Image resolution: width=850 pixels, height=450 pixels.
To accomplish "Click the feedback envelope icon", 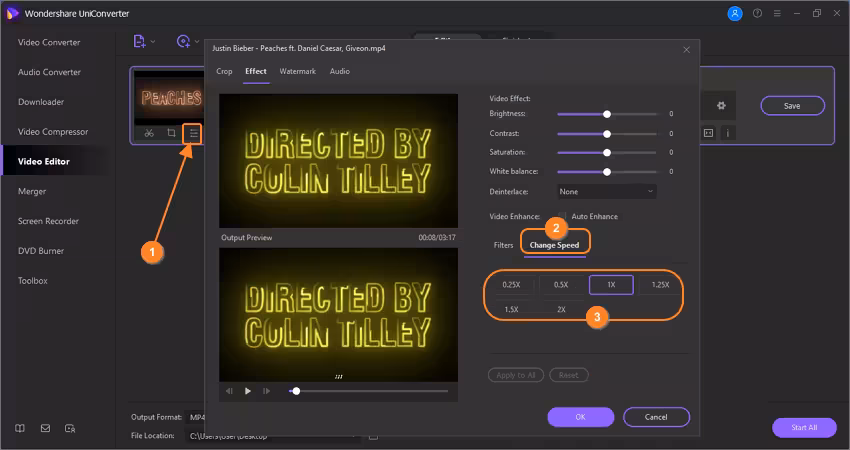I will [46, 428].
